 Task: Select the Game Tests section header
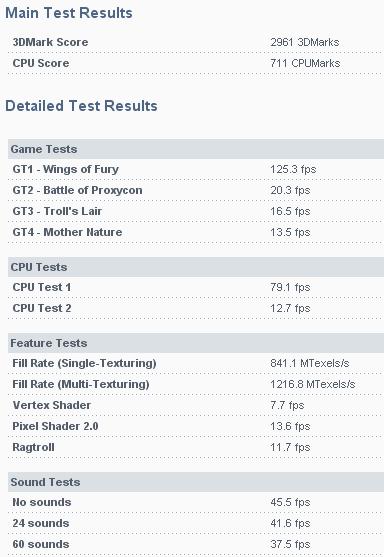(x=196, y=149)
